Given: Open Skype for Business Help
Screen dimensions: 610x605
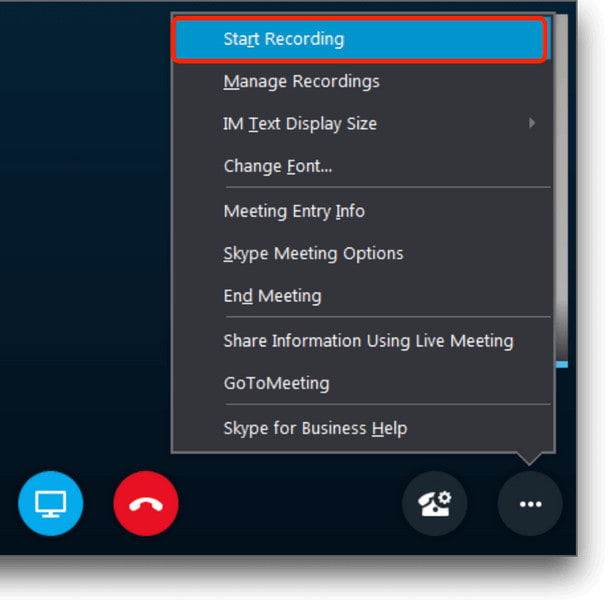Looking at the screenshot, I should tap(362, 428).
